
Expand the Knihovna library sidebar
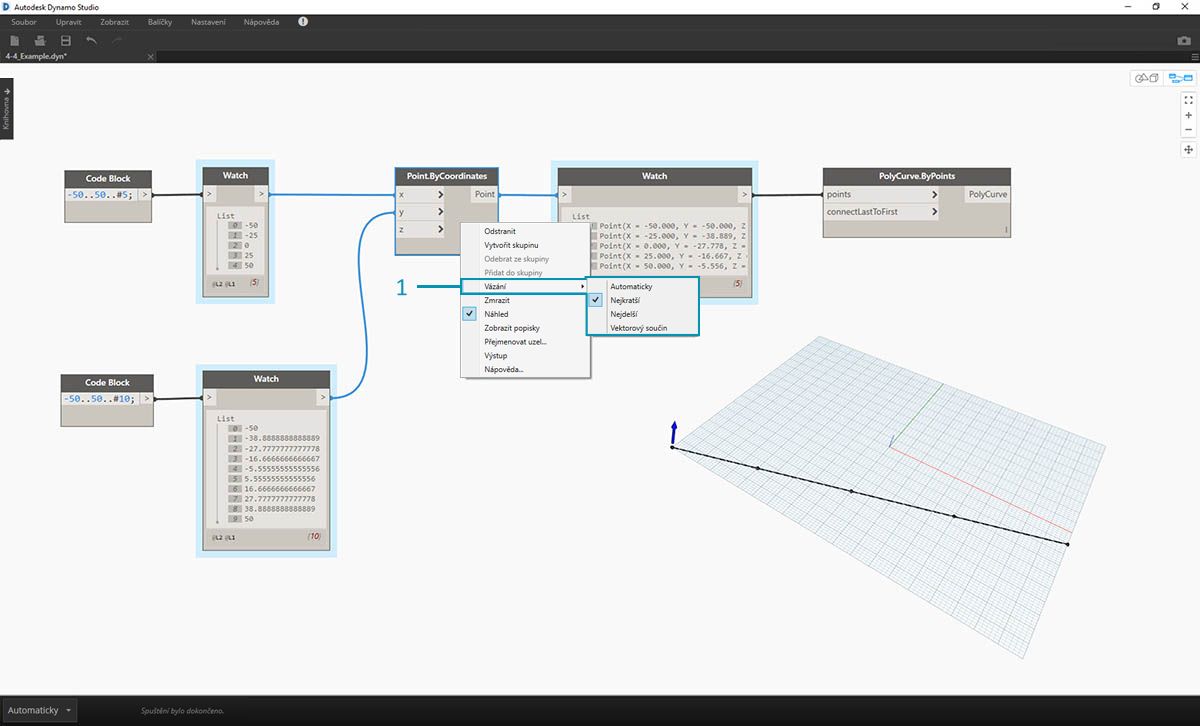pyautogui.click(x=6, y=110)
